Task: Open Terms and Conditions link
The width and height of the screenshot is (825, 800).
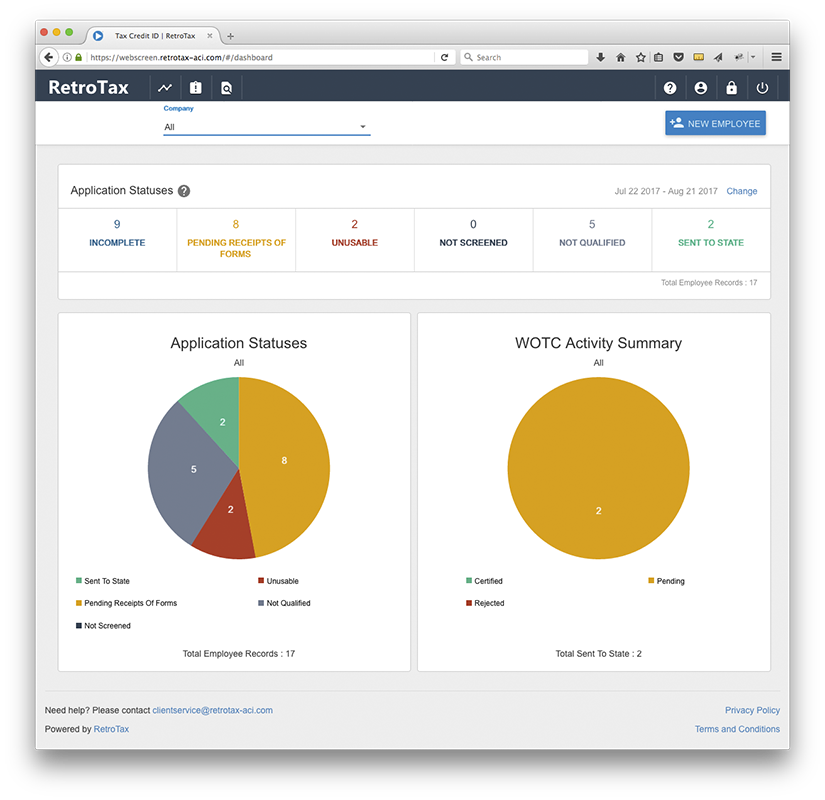Action: pos(737,729)
